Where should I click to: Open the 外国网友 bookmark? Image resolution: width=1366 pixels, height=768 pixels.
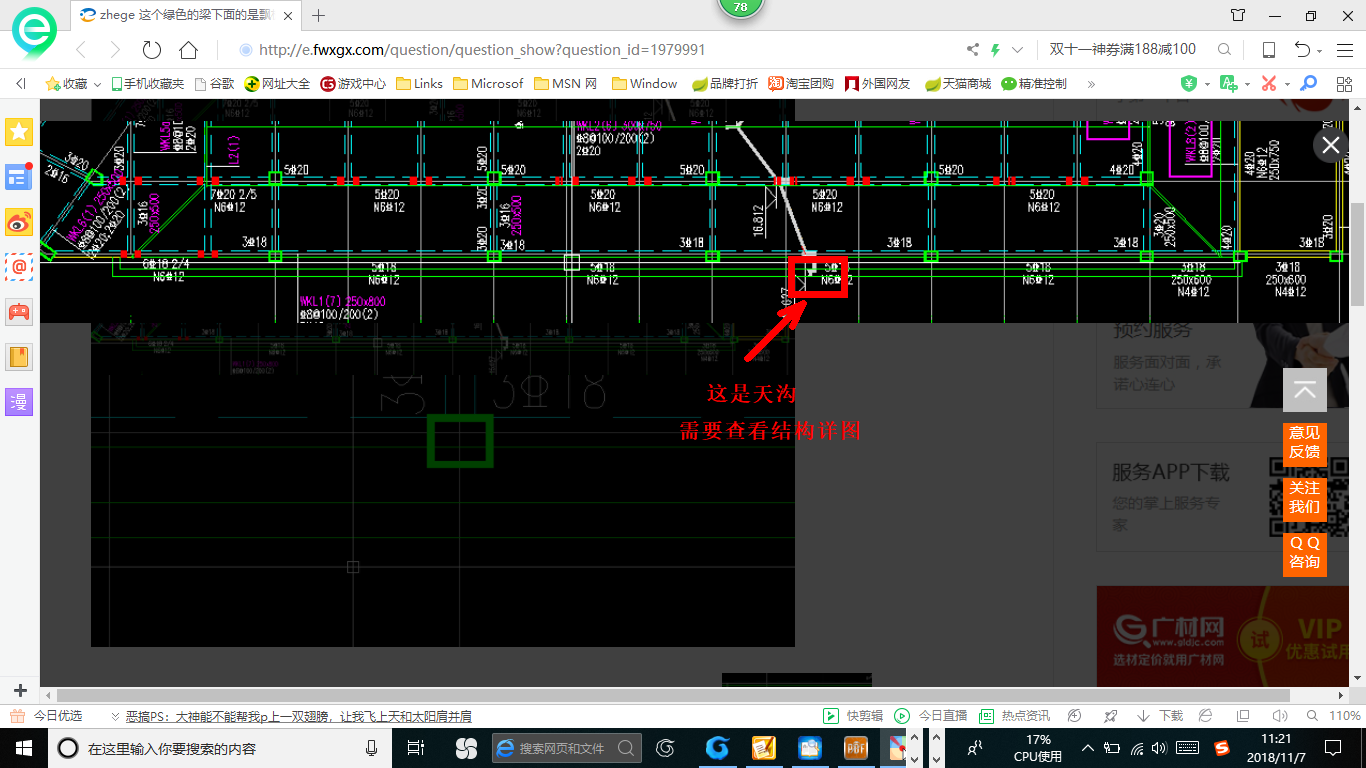point(878,84)
